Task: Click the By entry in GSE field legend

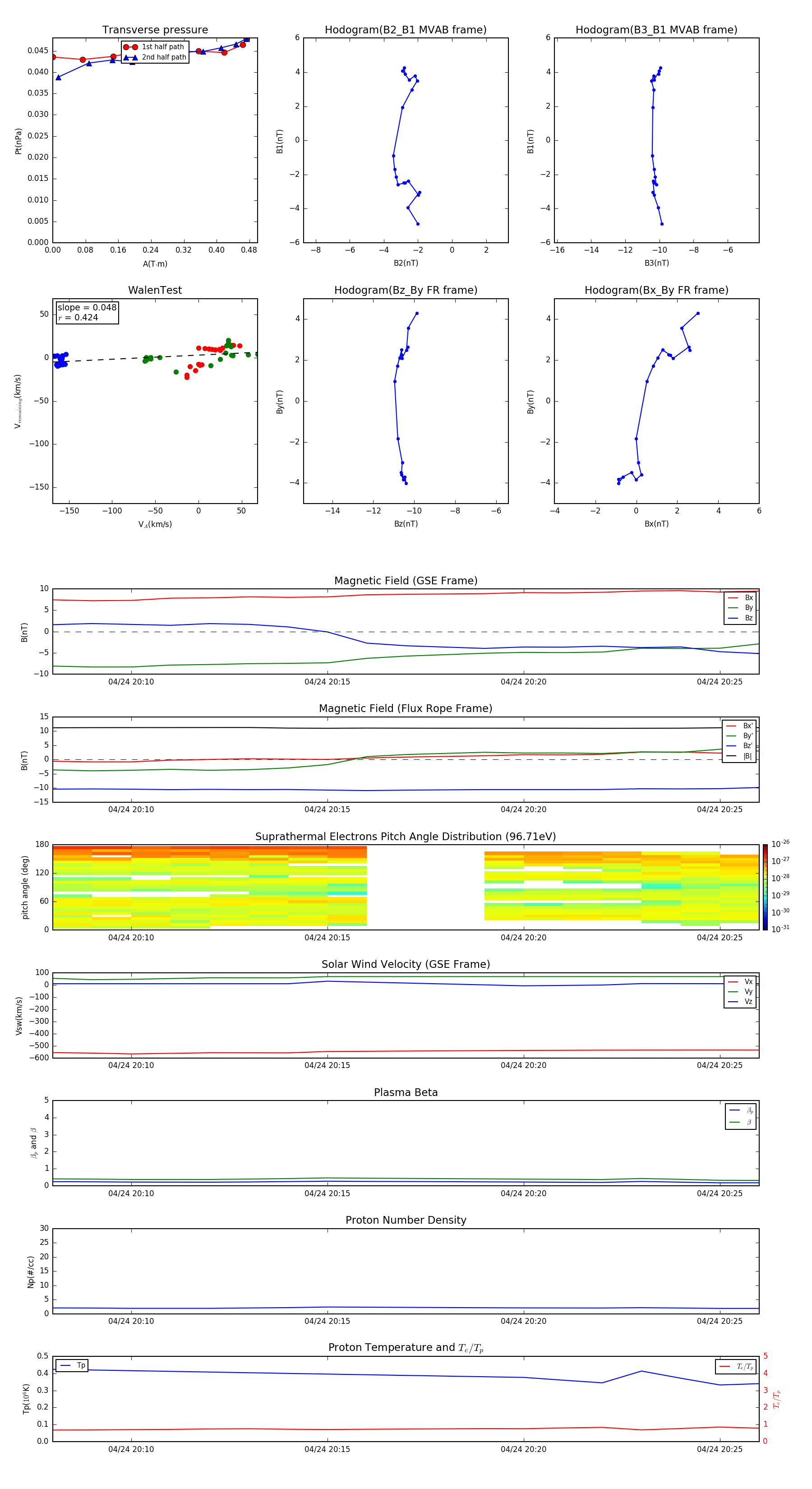Action: coord(740,608)
